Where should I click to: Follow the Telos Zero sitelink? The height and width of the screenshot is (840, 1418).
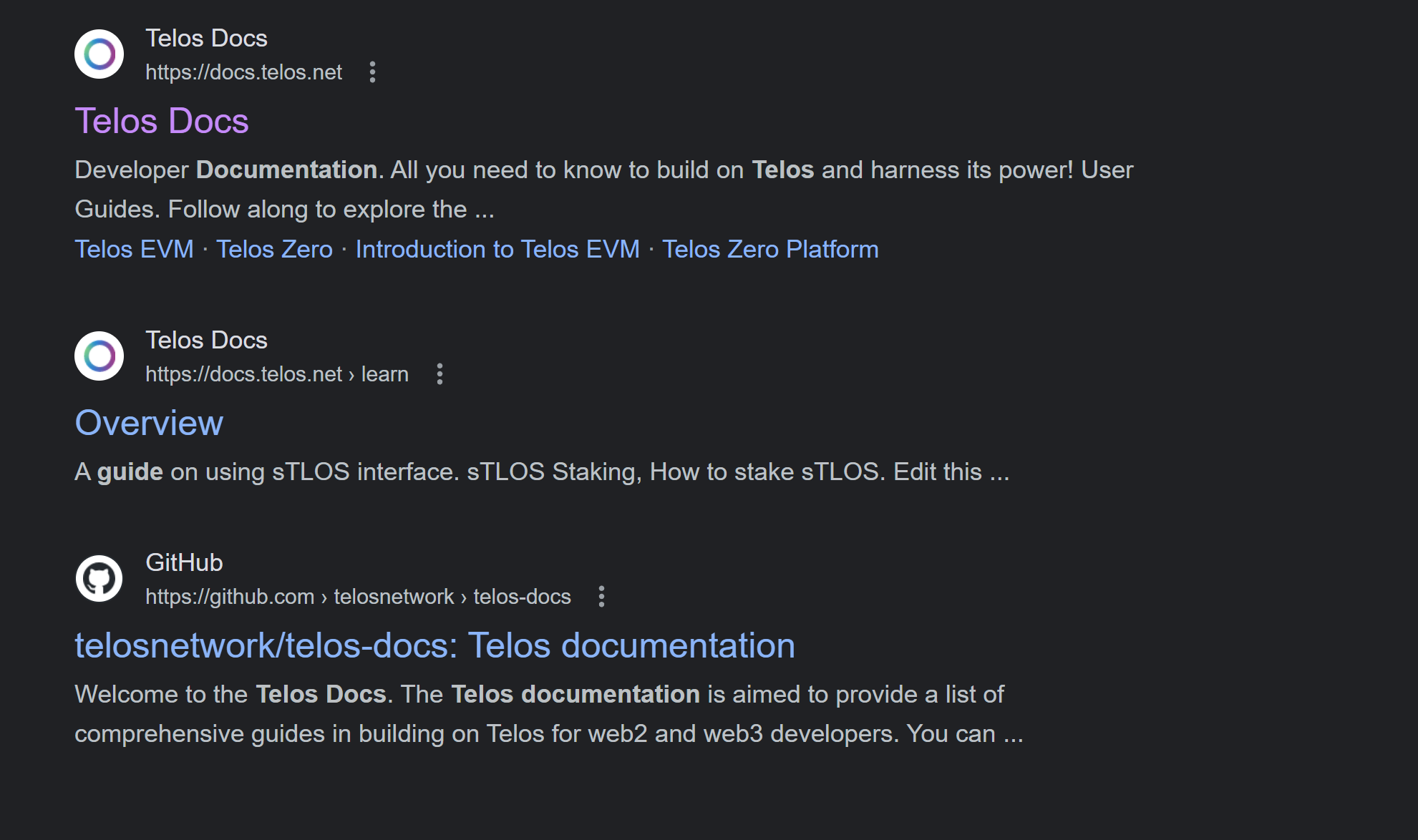coord(274,249)
